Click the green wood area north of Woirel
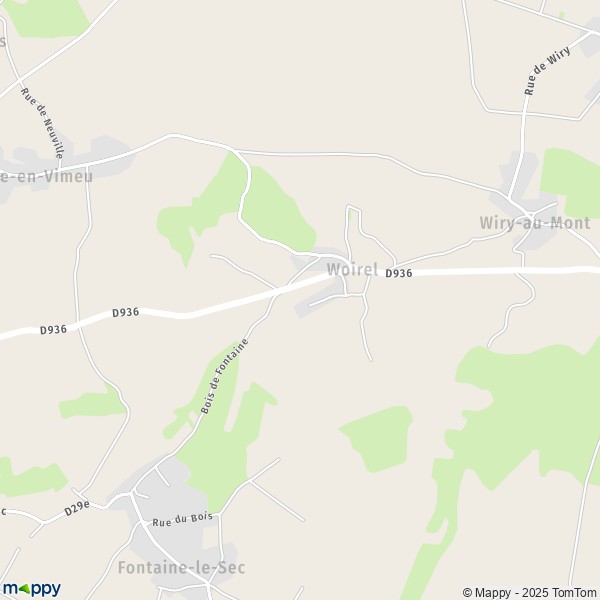This screenshot has width=600, height=600. coord(277,210)
